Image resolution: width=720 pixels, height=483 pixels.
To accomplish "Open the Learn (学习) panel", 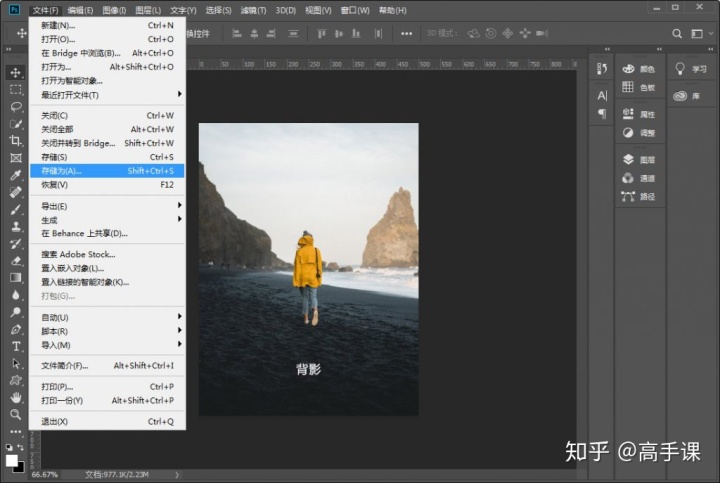I will [691, 69].
